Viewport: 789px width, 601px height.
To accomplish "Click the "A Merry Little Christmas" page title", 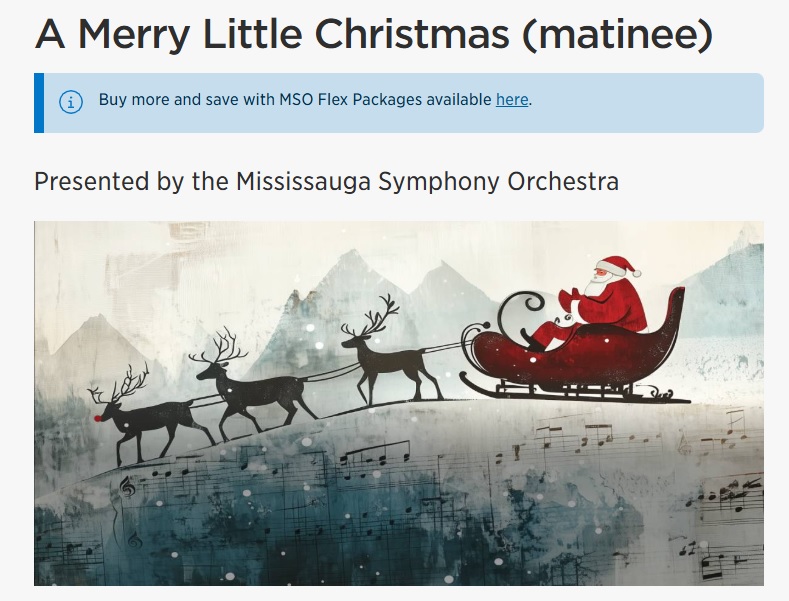I will (268, 36).
